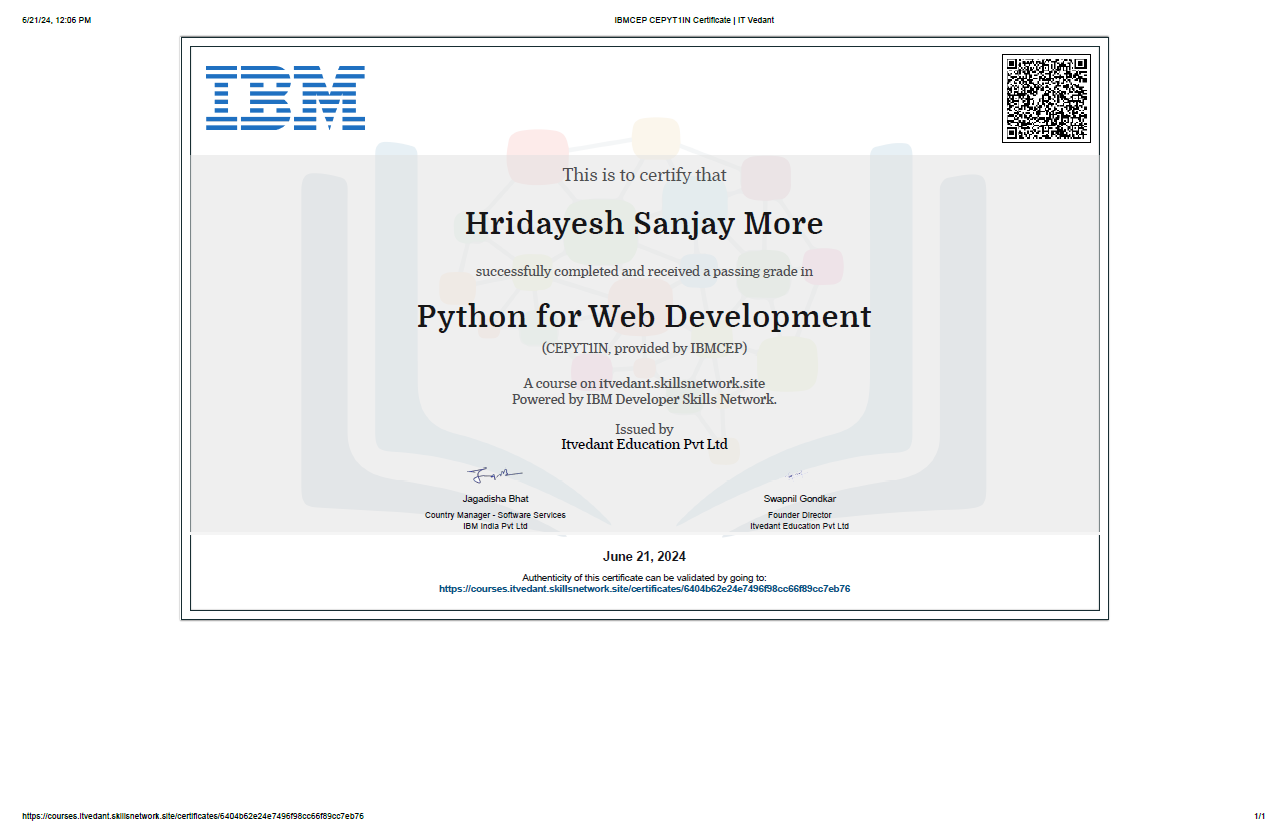The image size is (1287, 833).
Task: Click the 'IBM India Pvt Ltd' text
Action: click(x=495, y=526)
